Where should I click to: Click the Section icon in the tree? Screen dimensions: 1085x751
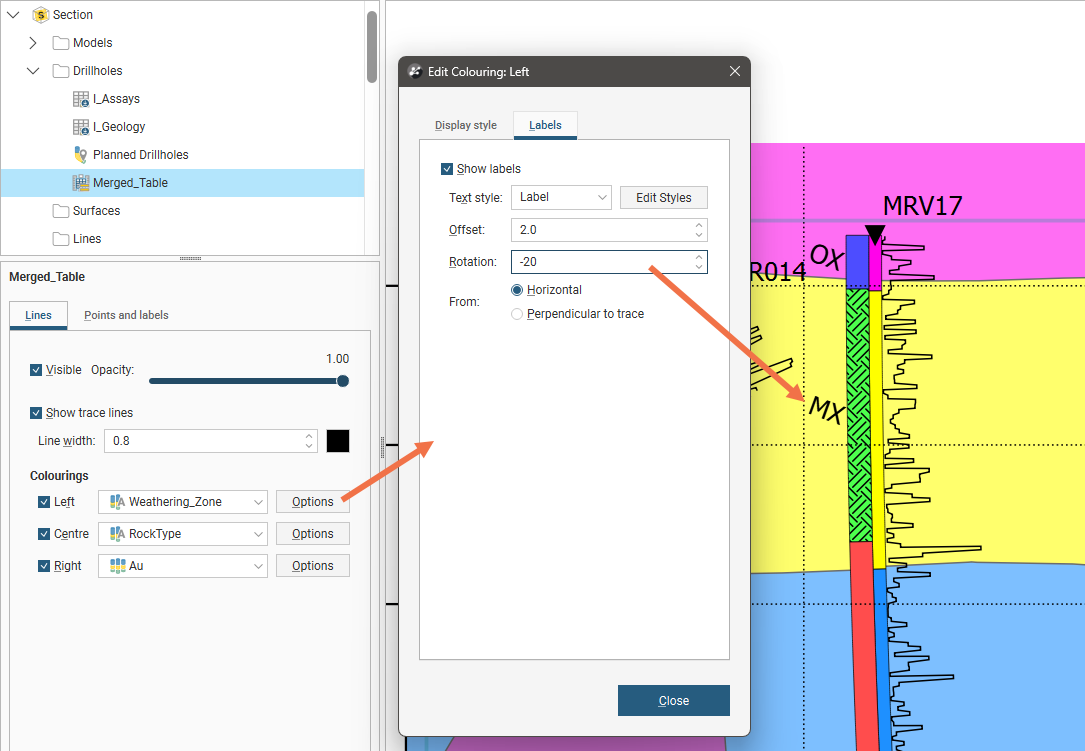click(41, 15)
